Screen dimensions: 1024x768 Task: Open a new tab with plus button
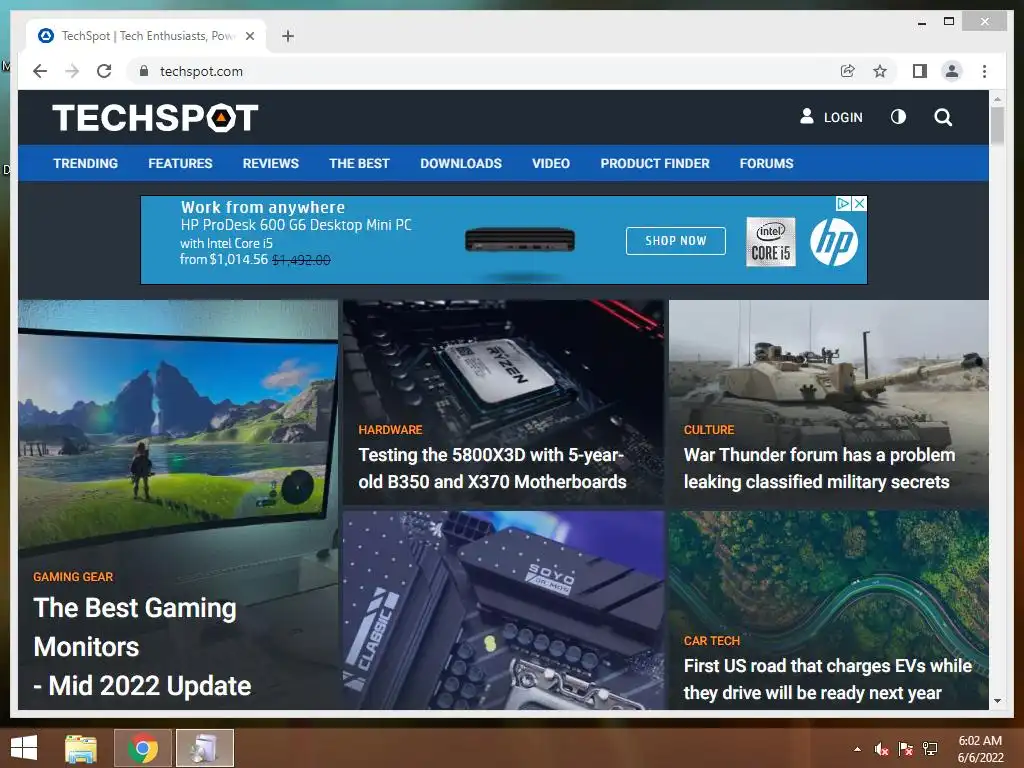288,36
